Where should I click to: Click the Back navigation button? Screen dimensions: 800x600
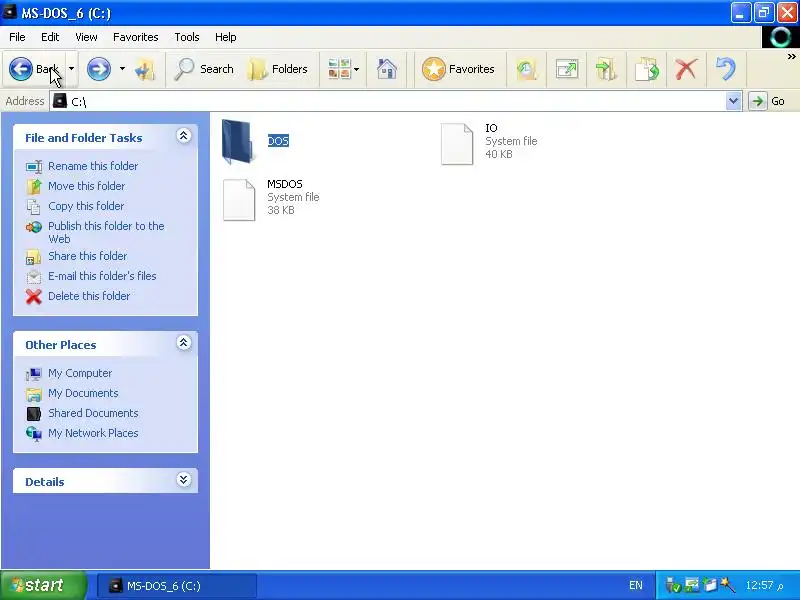[x=35, y=69]
